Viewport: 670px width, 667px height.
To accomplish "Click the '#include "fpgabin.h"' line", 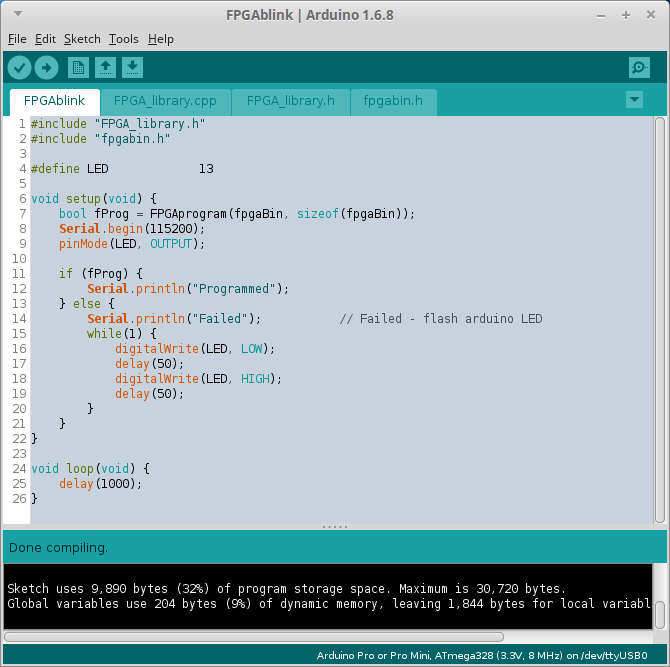I will [100, 139].
